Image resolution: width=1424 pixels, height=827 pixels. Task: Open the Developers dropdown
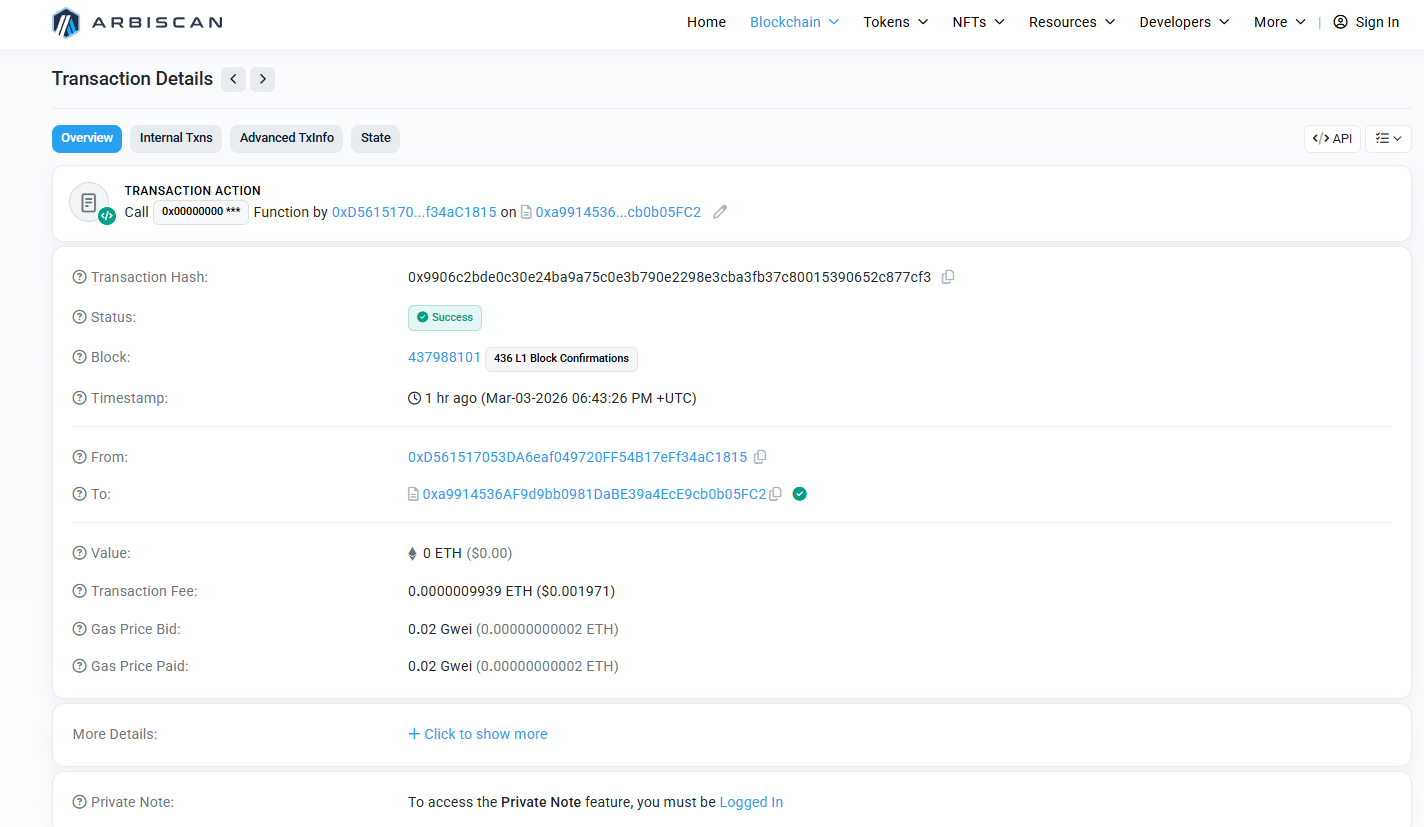point(1184,22)
